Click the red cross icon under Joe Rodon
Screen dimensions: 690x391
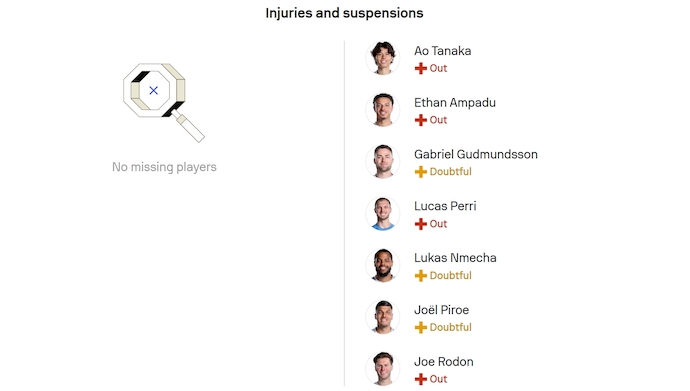click(x=421, y=379)
